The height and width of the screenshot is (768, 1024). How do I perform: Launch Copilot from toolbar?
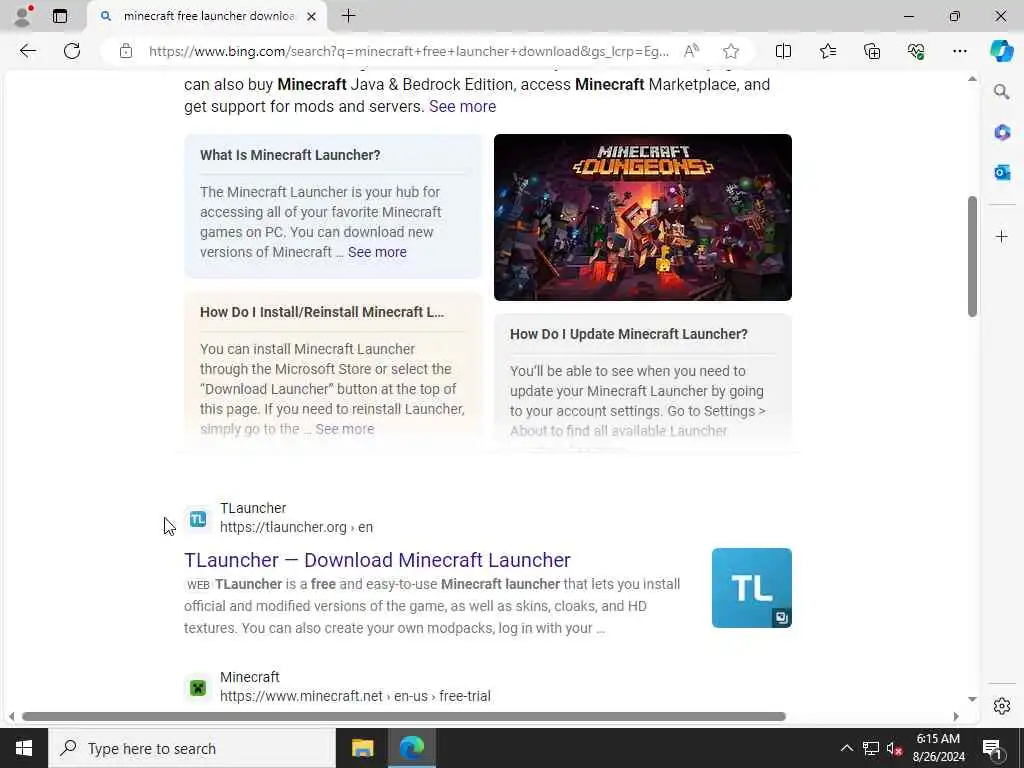point(1001,51)
